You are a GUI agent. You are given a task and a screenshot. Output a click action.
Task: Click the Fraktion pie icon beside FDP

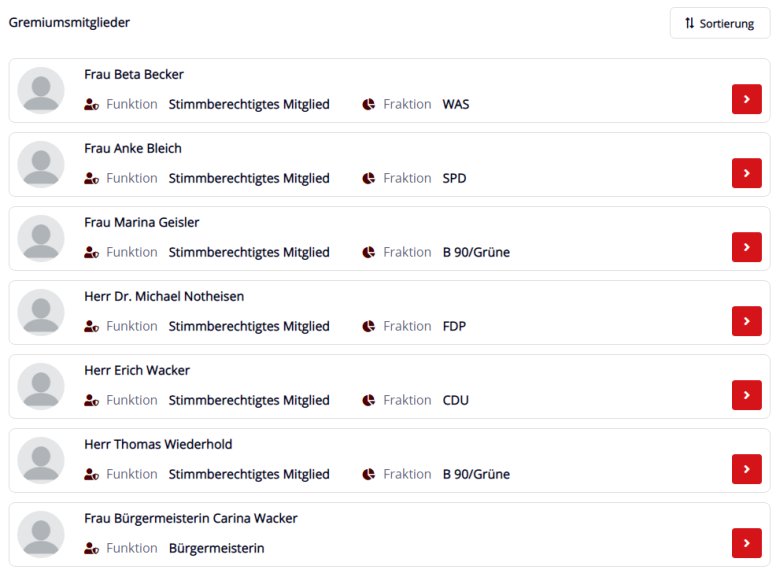pyautogui.click(x=369, y=326)
